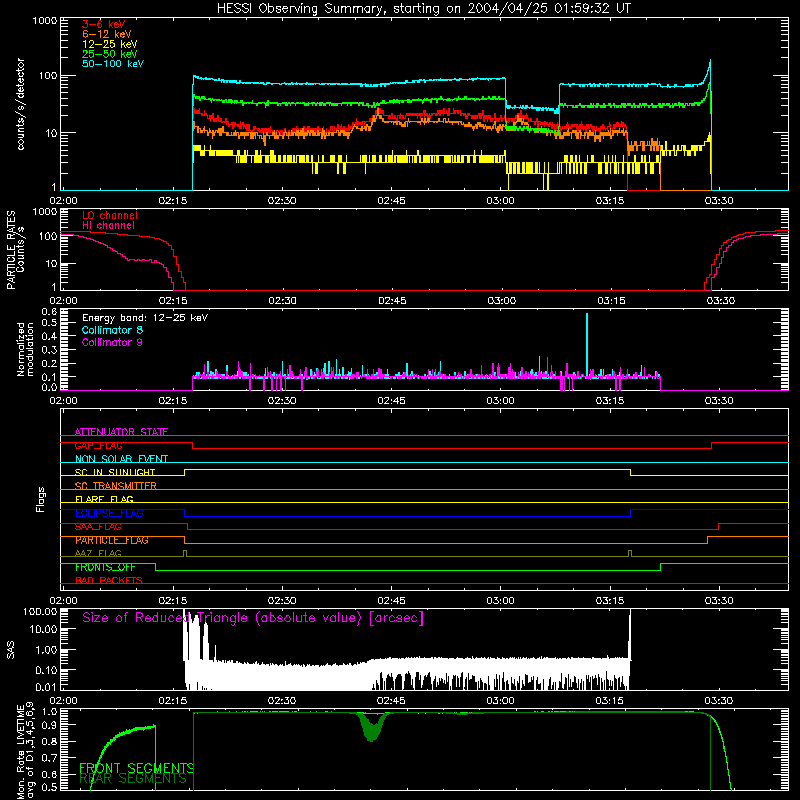The image size is (800, 800).
Task: Click the '10' value on the particle rates axis
Action: tap(52, 264)
